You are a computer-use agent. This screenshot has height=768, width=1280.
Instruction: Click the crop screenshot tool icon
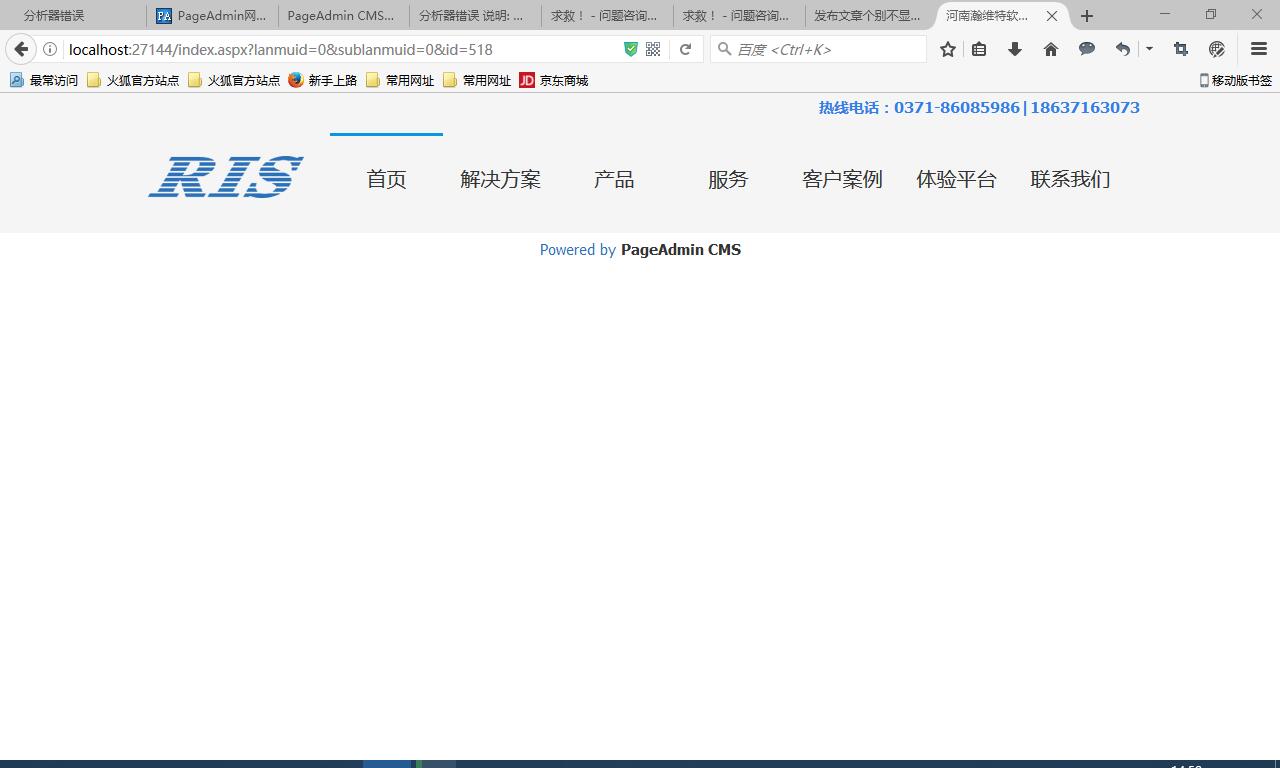(x=1181, y=49)
